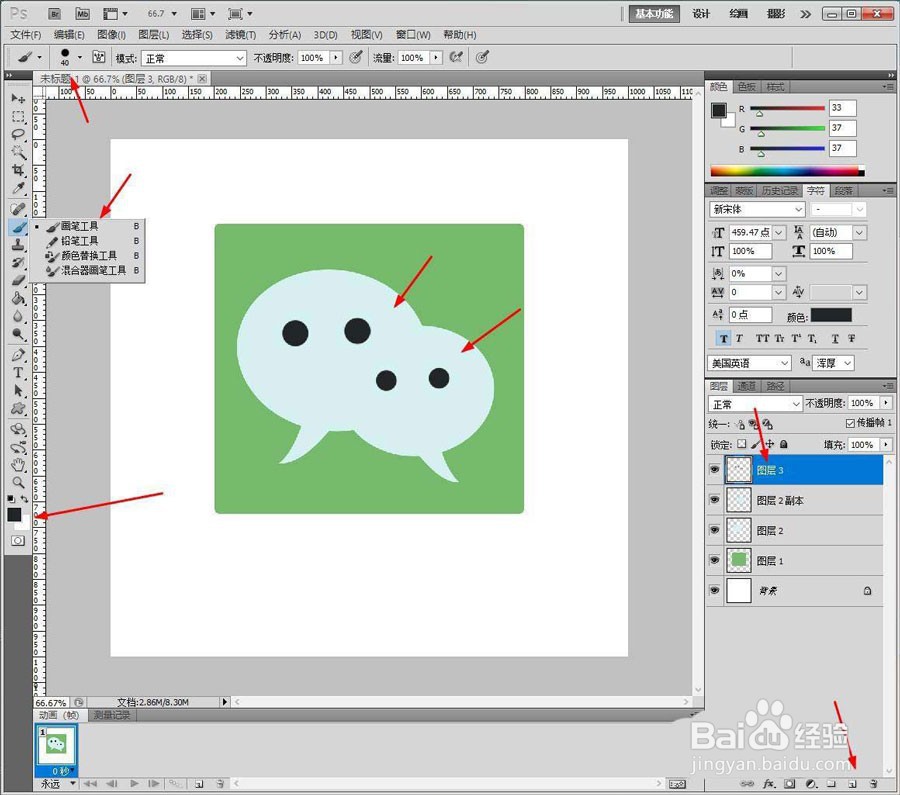Toggle faux italic in Character panel
Screen dimensions: 900x795
coord(739,339)
